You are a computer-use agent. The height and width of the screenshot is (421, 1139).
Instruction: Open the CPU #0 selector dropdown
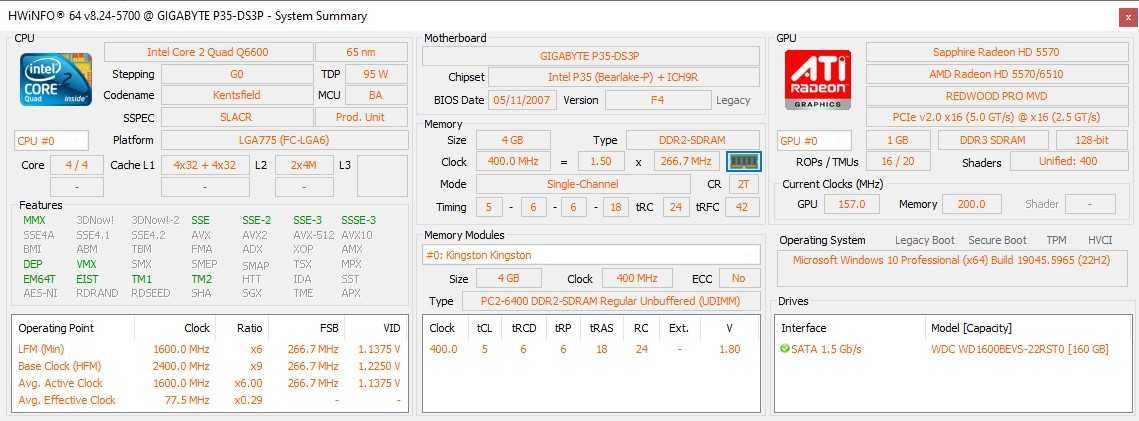[x=52, y=140]
